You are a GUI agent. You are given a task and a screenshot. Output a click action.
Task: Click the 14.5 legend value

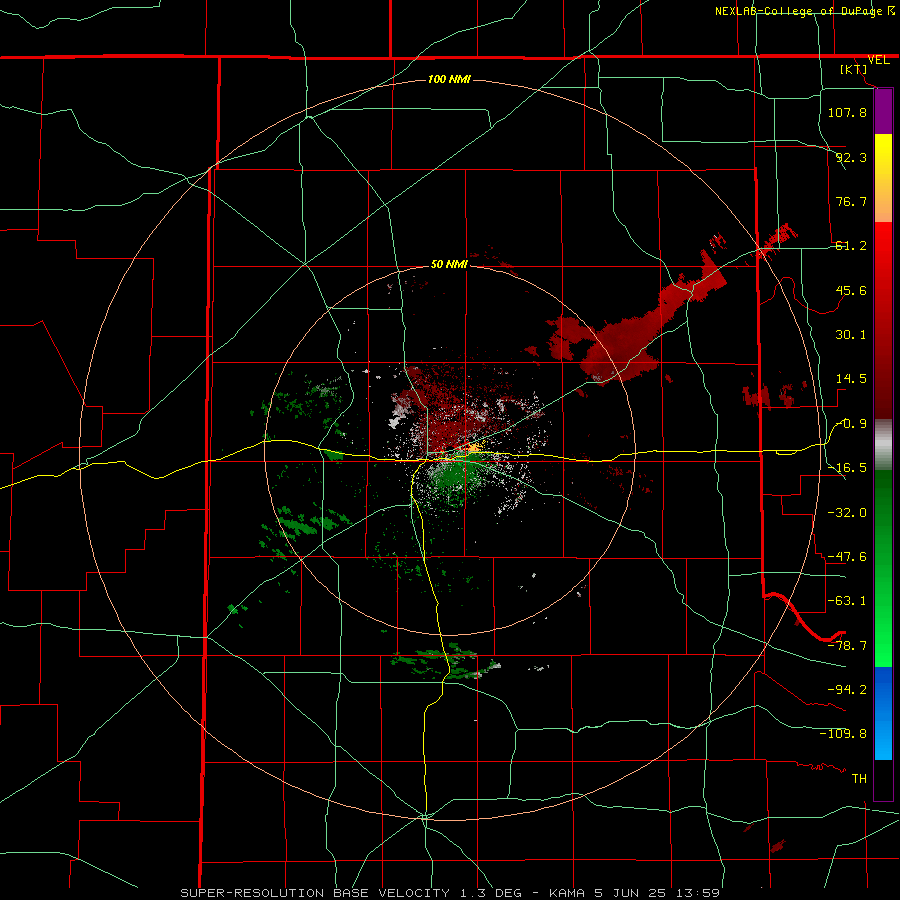coord(851,379)
